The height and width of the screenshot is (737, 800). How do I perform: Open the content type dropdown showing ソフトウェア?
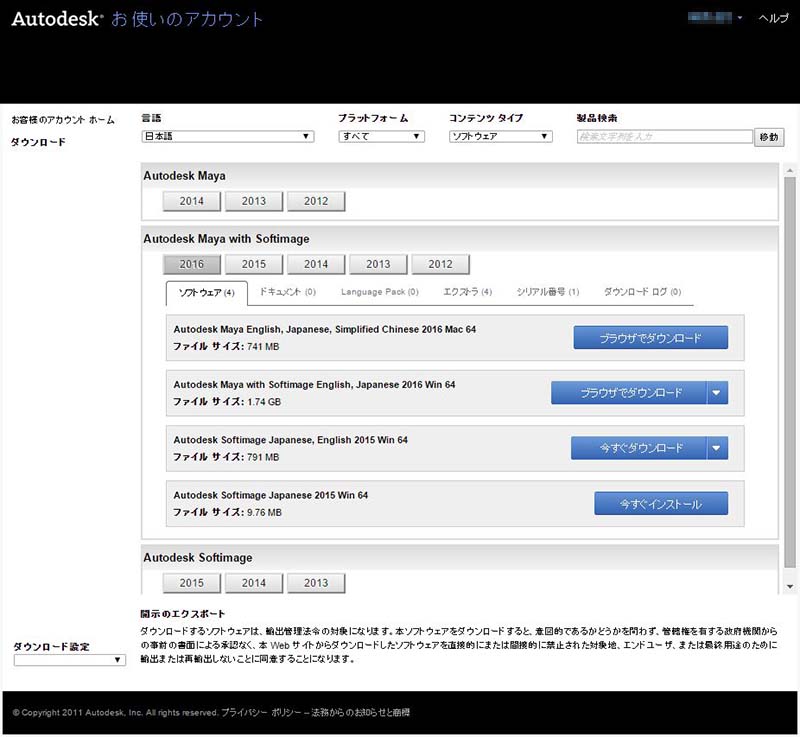pos(501,136)
